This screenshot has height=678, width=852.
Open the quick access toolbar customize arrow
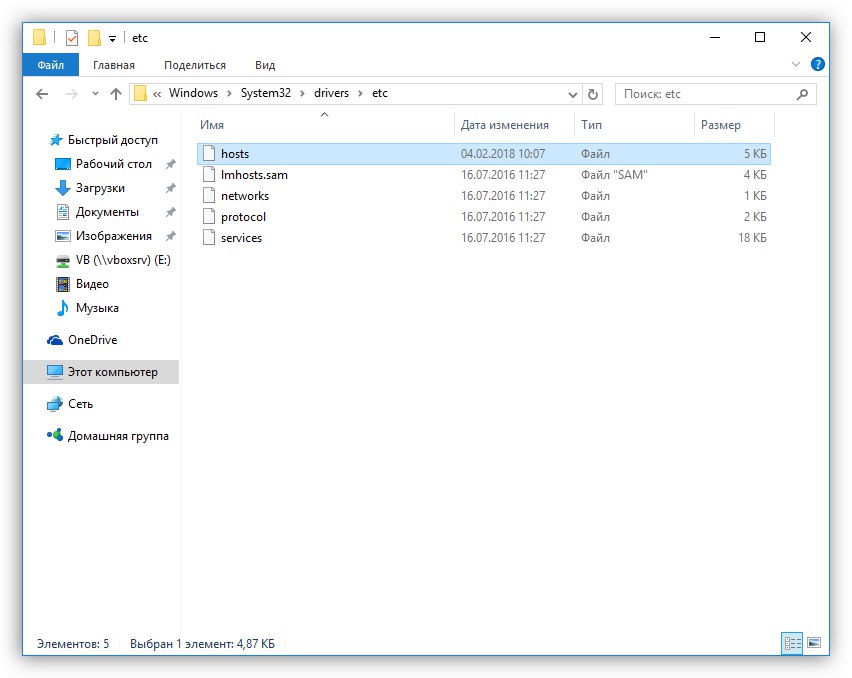click(112, 39)
